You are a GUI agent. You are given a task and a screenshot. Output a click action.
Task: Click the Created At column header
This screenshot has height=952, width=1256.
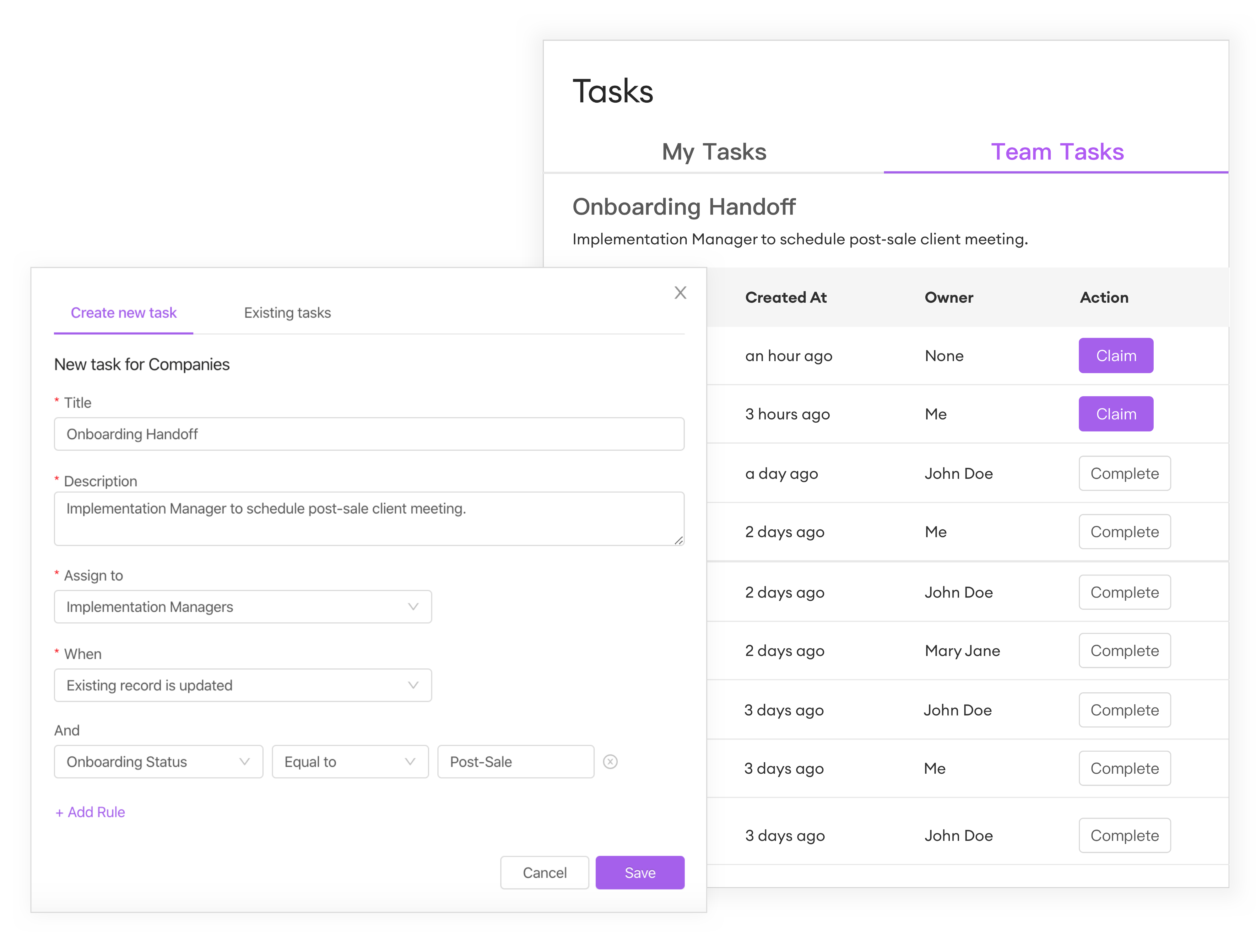click(786, 297)
